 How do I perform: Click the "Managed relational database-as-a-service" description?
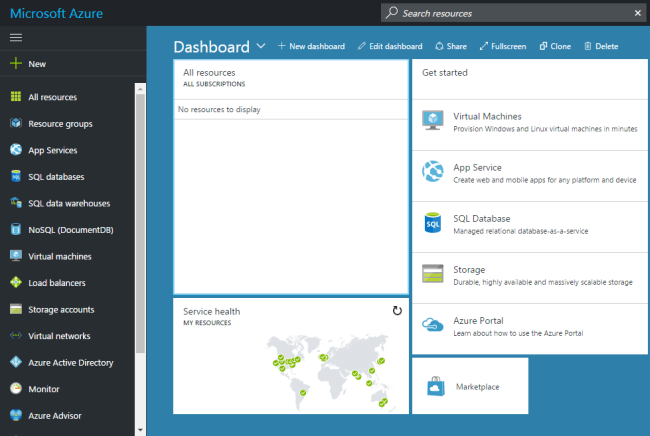tap(521, 231)
